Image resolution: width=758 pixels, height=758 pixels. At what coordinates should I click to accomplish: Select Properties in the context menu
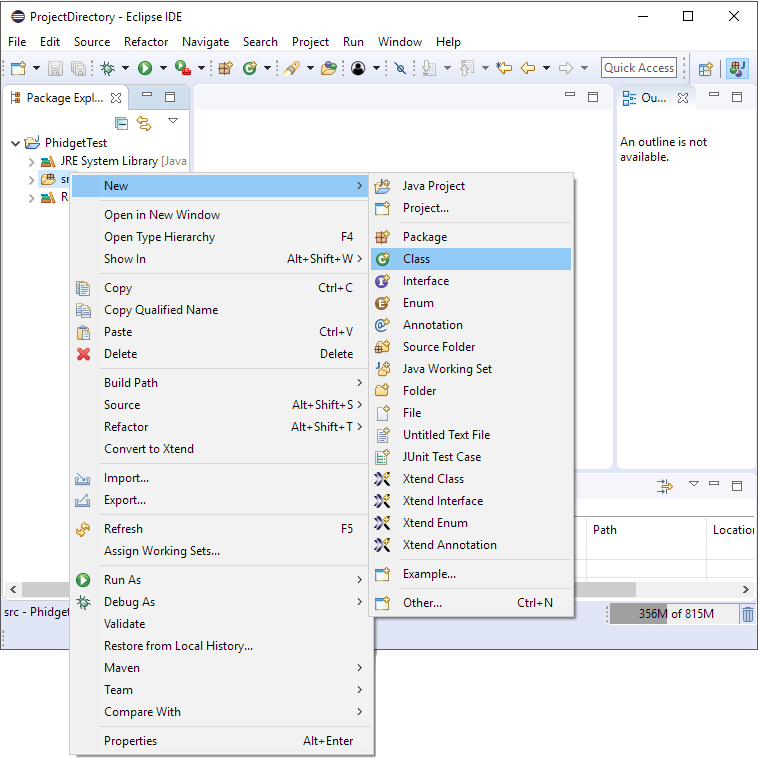point(221,741)
